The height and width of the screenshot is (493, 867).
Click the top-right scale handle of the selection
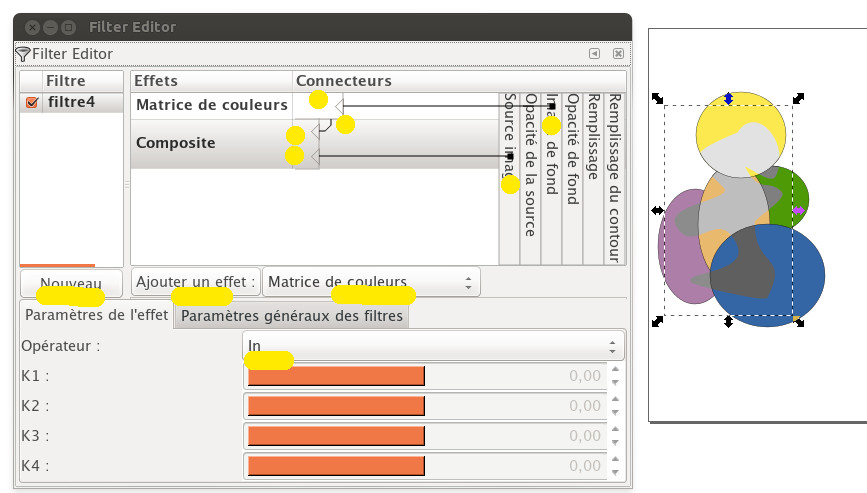(798, 97)
